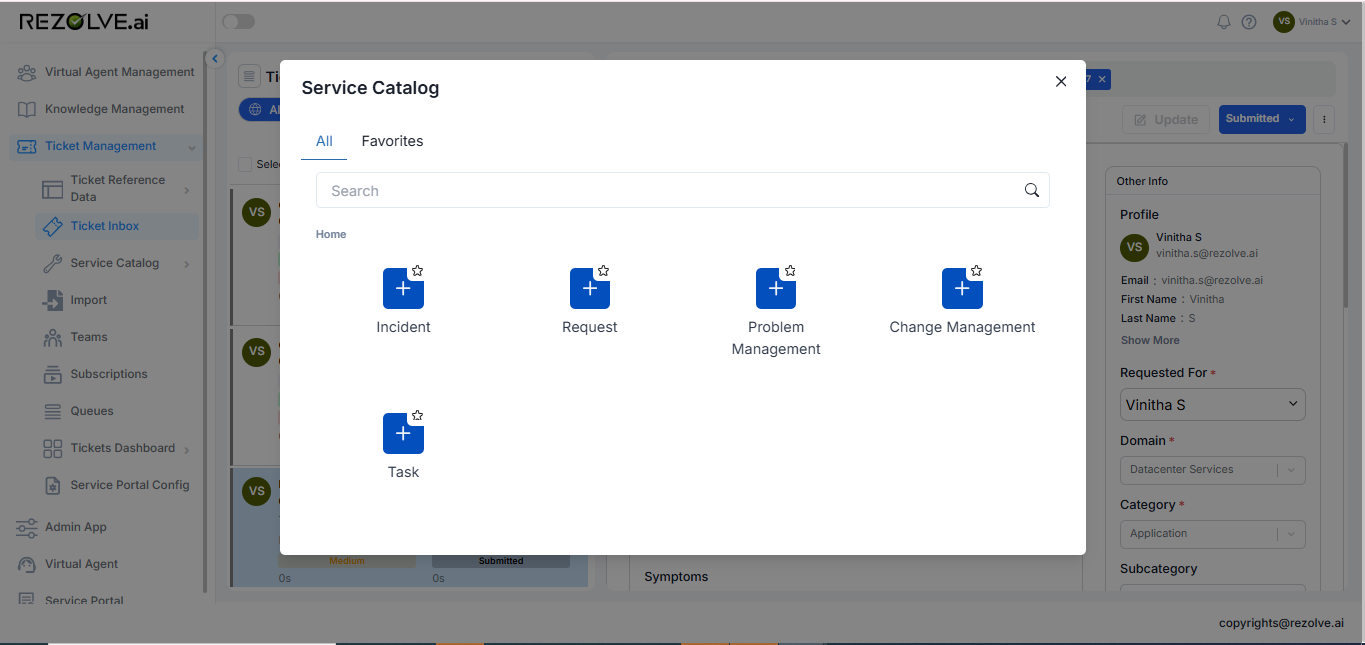1365x645 pixels.
Task: Click the Other Info tab header
Action: (x=1142, y=181)
